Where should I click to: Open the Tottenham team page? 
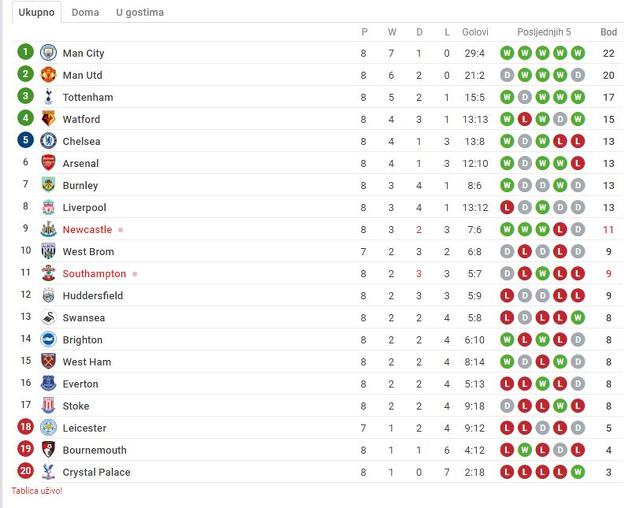(88, 97)
